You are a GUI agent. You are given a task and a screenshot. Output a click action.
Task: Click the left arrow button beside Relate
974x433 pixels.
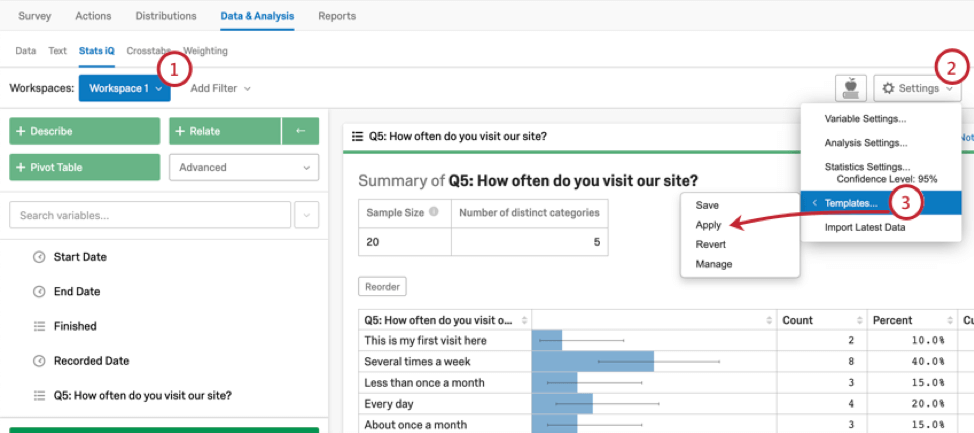pyautogui.click(x=300, y=131)
